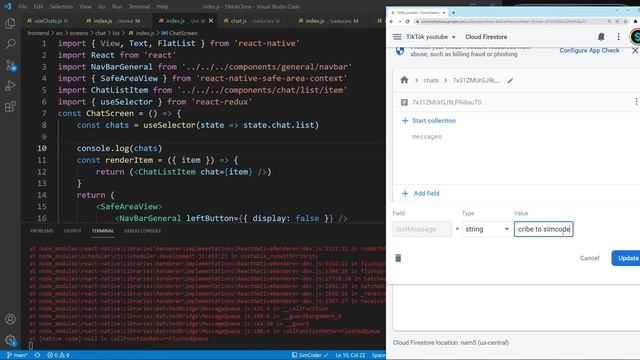The image size is (640, 360).
Task: Click the Configure App Check link
Action: point(589,51)
